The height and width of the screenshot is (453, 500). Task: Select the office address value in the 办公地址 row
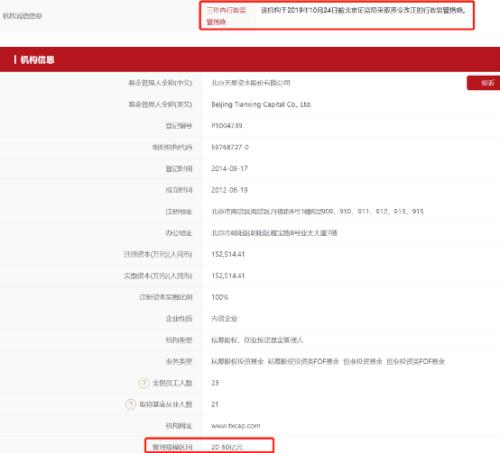click(x=274, y=233)
